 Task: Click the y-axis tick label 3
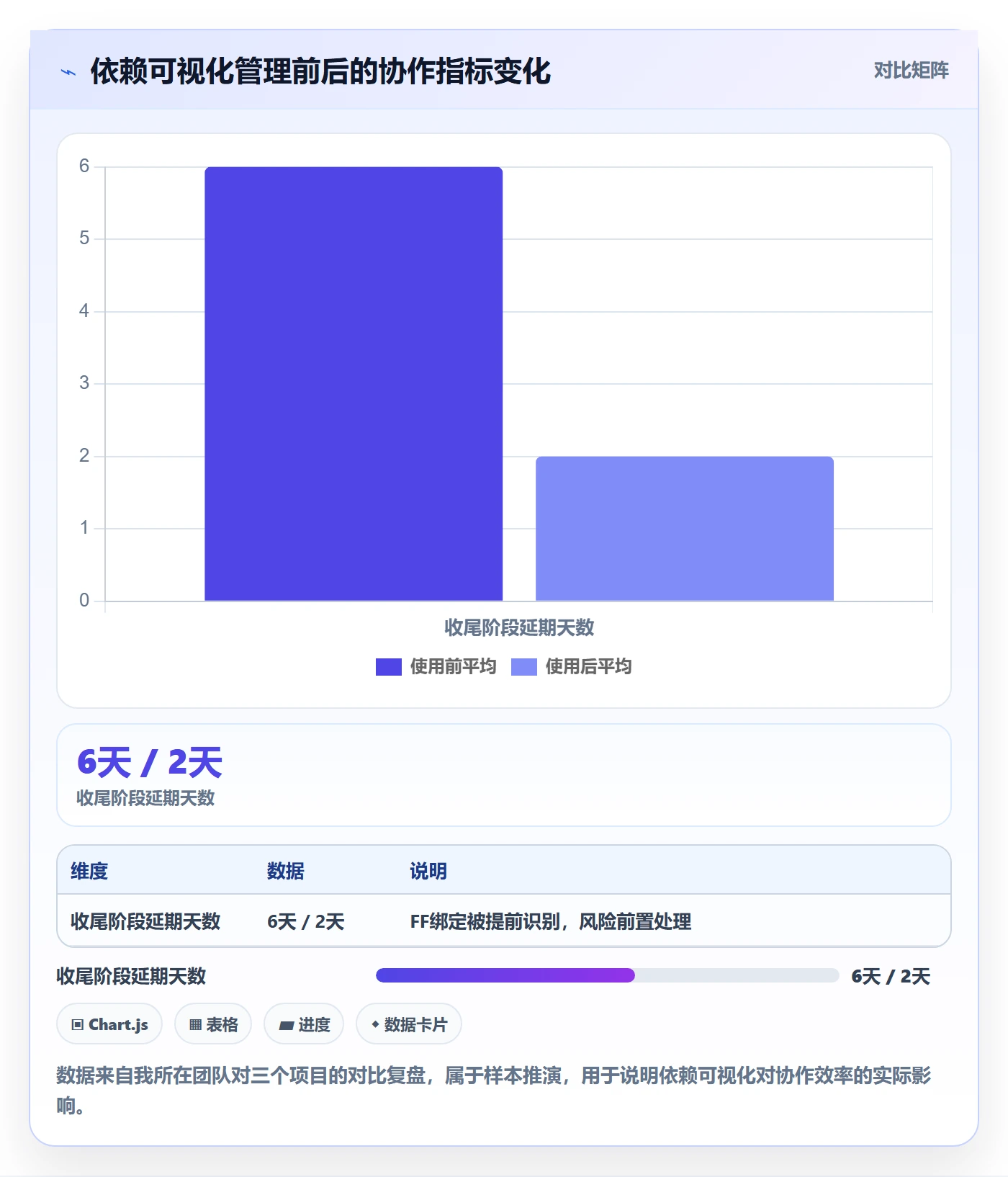click(84, 383)
